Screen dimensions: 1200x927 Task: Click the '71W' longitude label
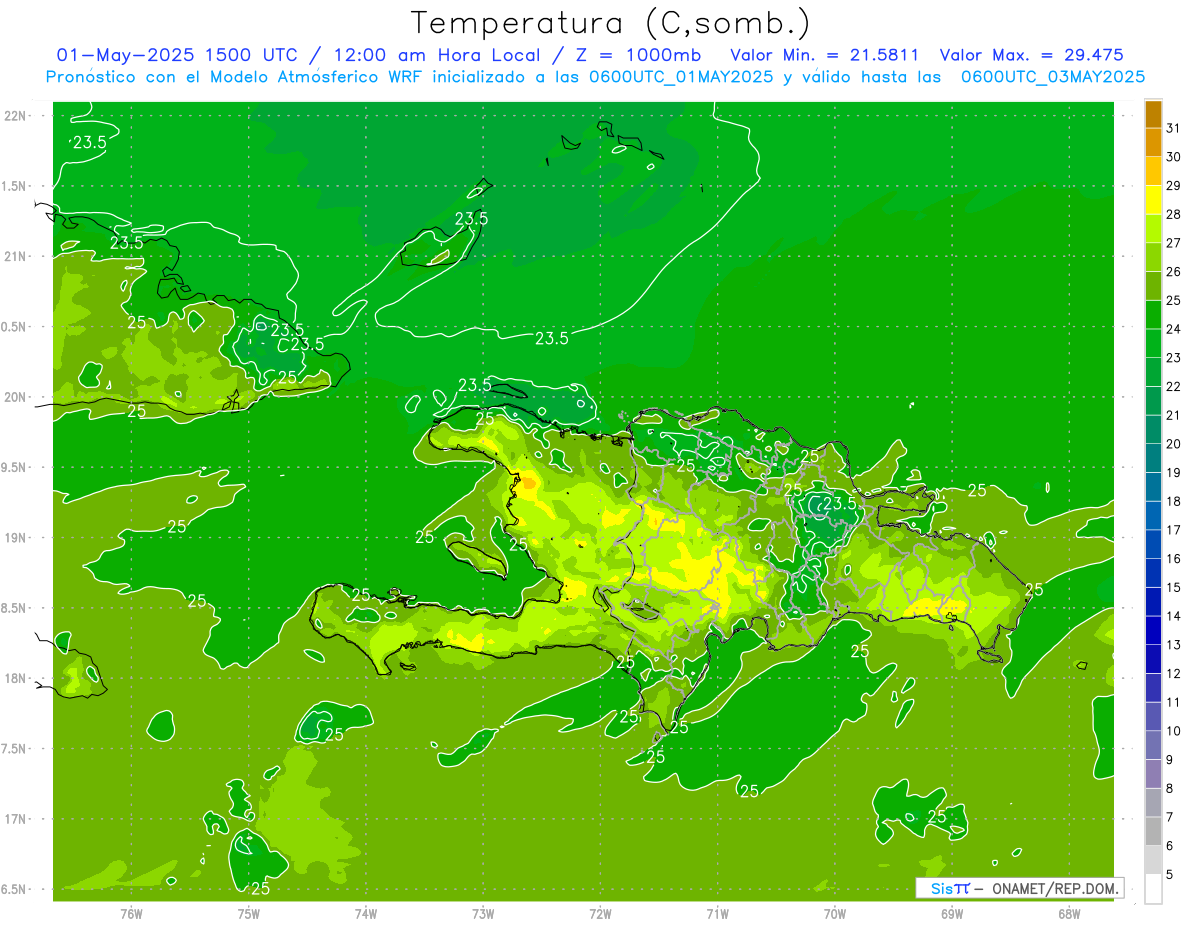(x=717, y=913)
